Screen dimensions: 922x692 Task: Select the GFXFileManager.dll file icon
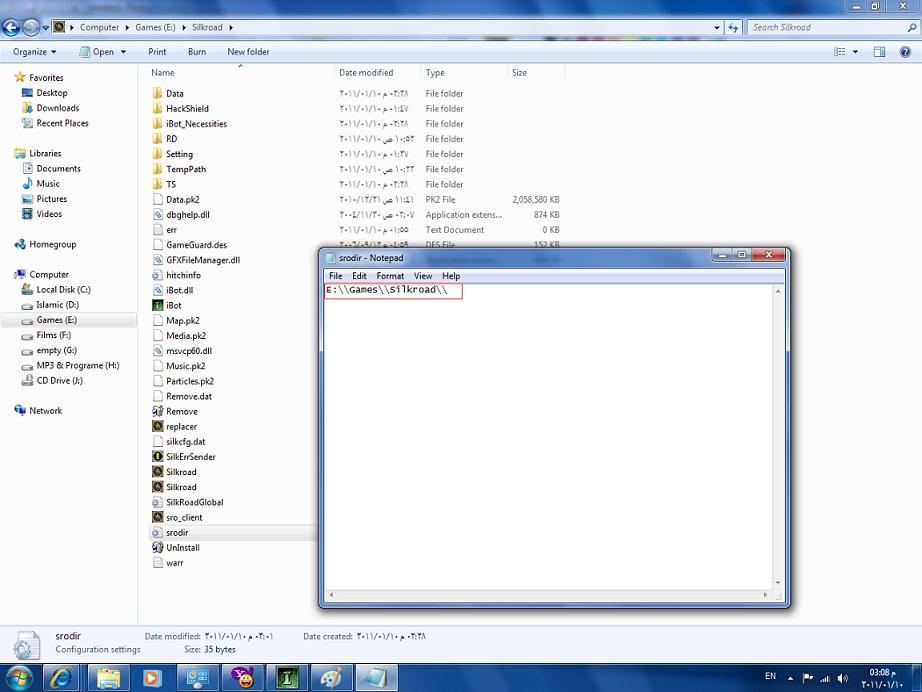point(157,260)
